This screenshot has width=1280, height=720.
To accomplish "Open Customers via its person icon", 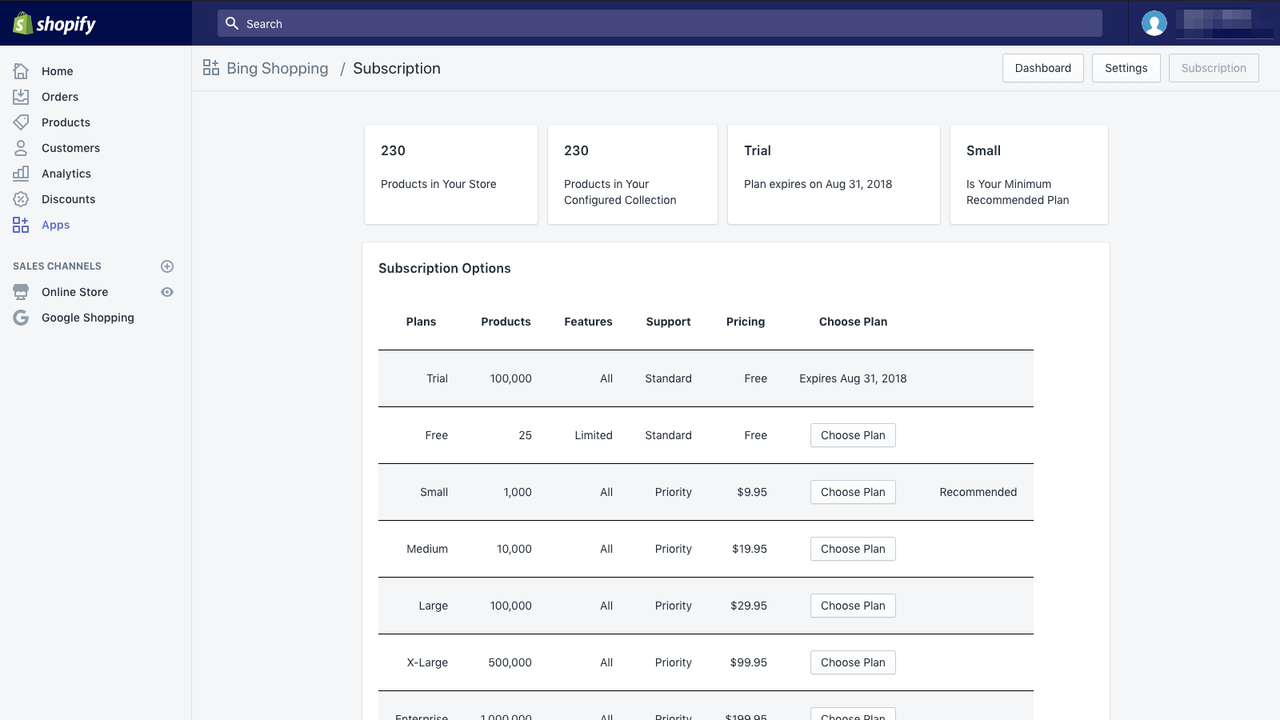I will click(x=21, y=148).
